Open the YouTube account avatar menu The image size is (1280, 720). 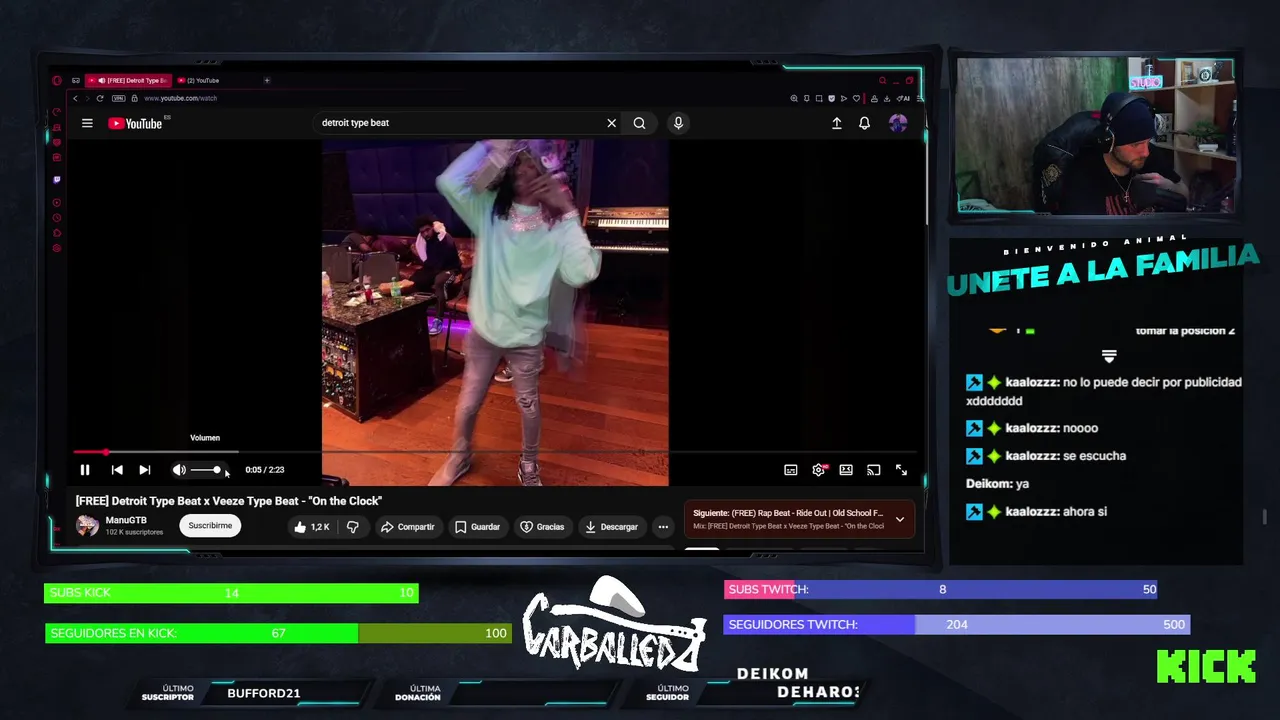pyautogui.click(x=898, y=123)
